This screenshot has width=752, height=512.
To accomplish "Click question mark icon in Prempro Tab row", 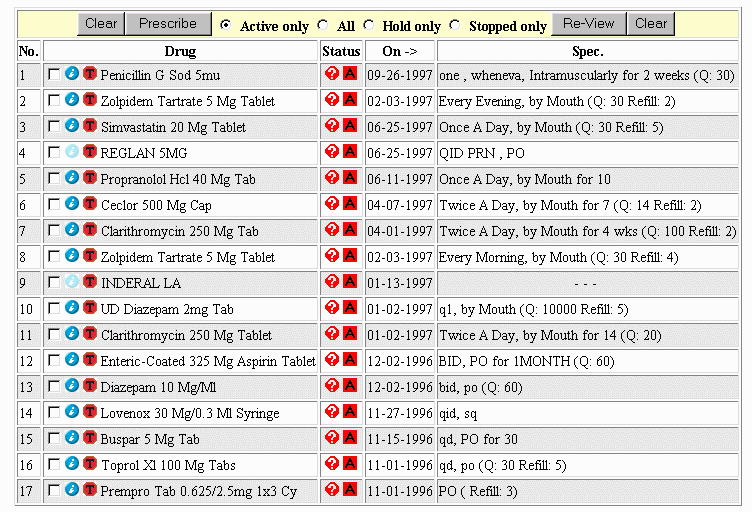I will [x=332, y=490].
